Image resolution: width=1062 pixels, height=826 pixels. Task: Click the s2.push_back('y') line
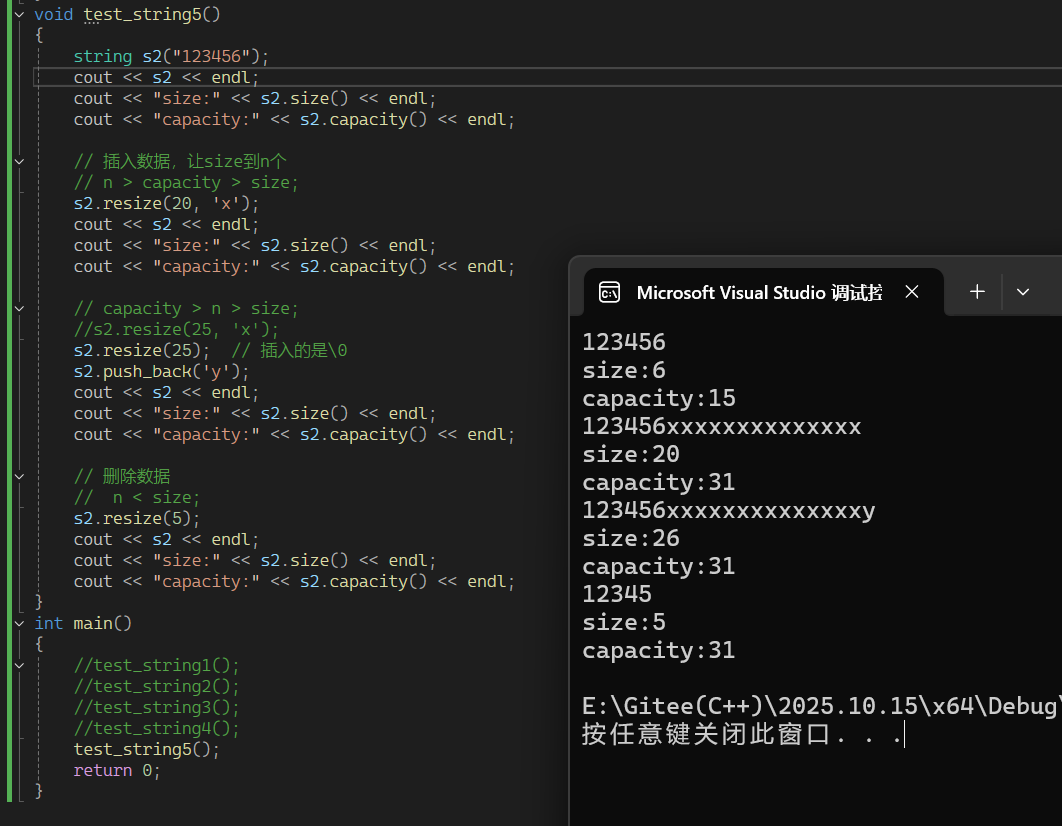tap(161, 371)
